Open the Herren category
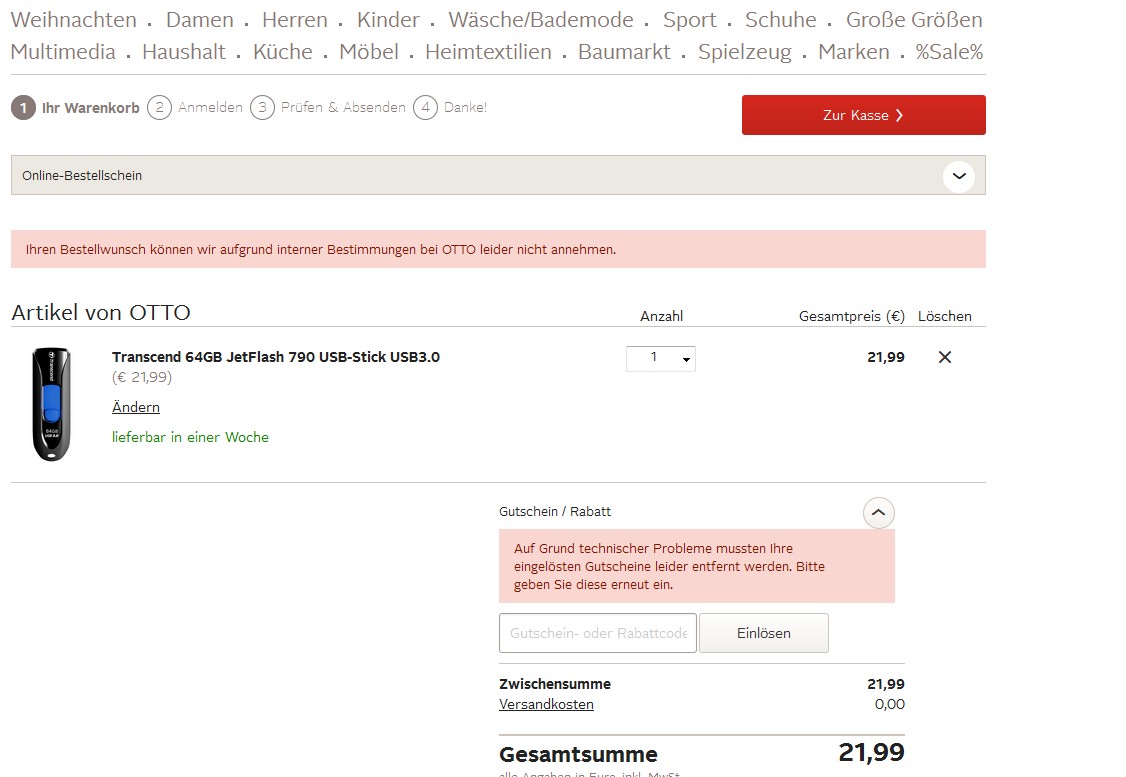Image resolution: width=1126 pixels, height=777 pixels. (x=294, y=20)
